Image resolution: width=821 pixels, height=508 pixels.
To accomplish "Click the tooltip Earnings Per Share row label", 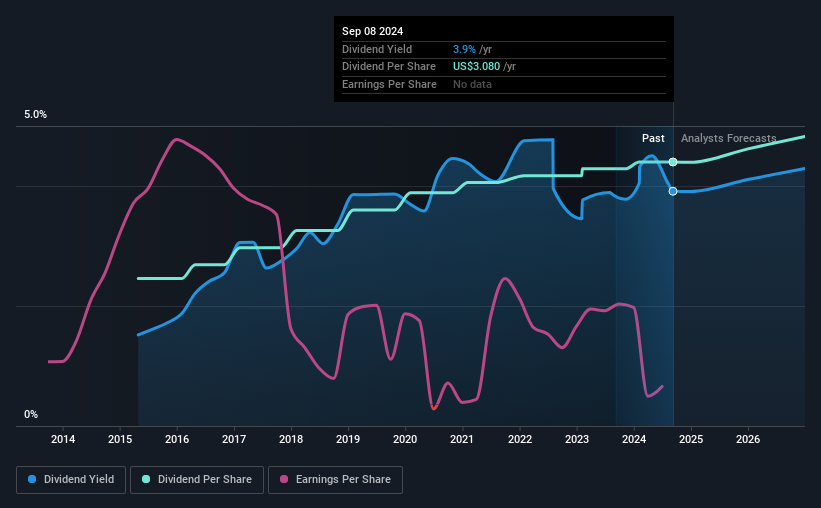I will pos(389,84).
